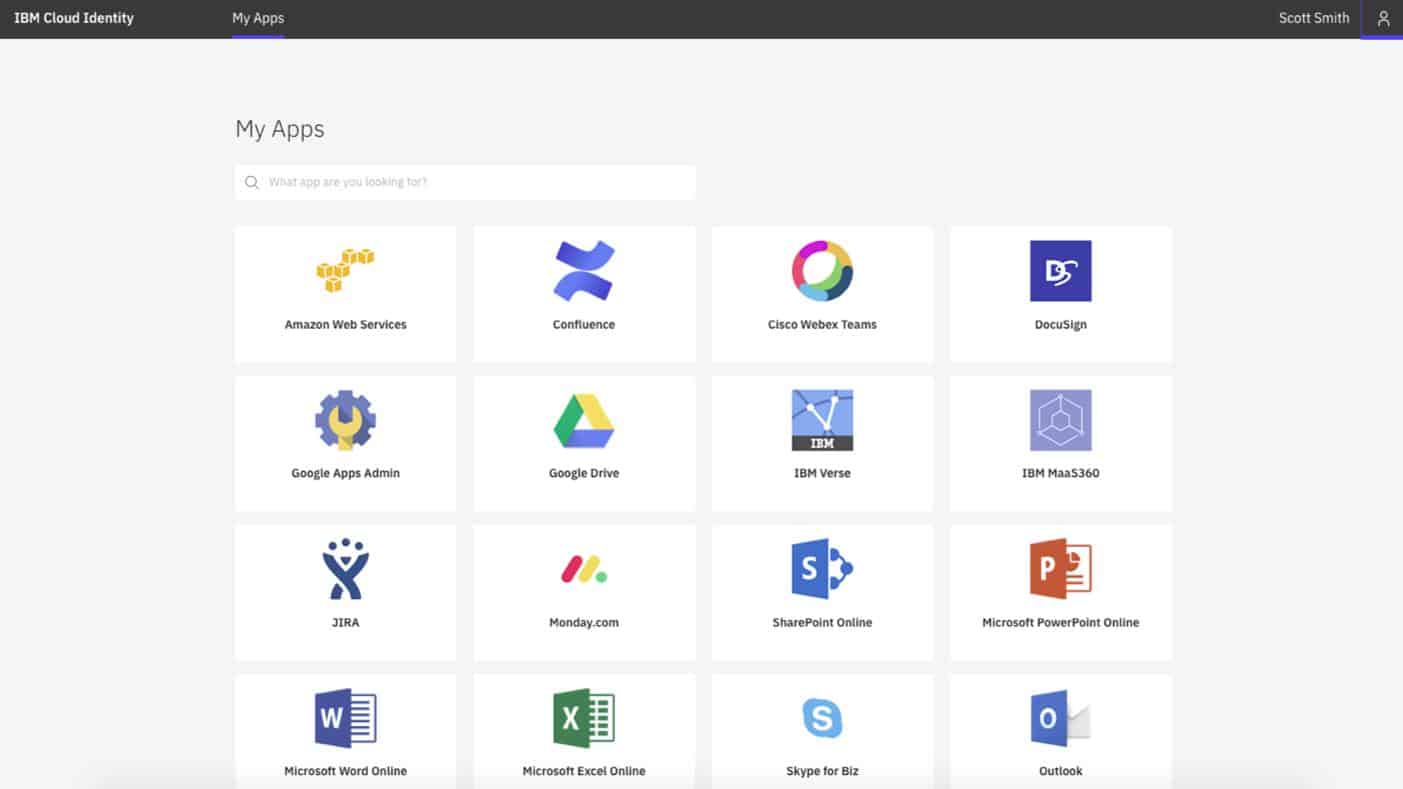Select the Confluence label text
The width and height of the screenshot is (1403, 789).
point(584,325)
